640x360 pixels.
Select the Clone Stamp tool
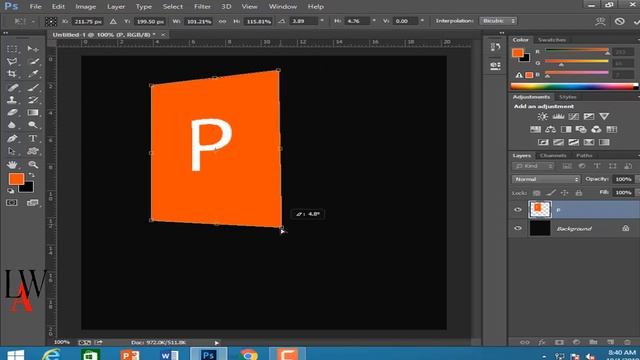(12, 100)
